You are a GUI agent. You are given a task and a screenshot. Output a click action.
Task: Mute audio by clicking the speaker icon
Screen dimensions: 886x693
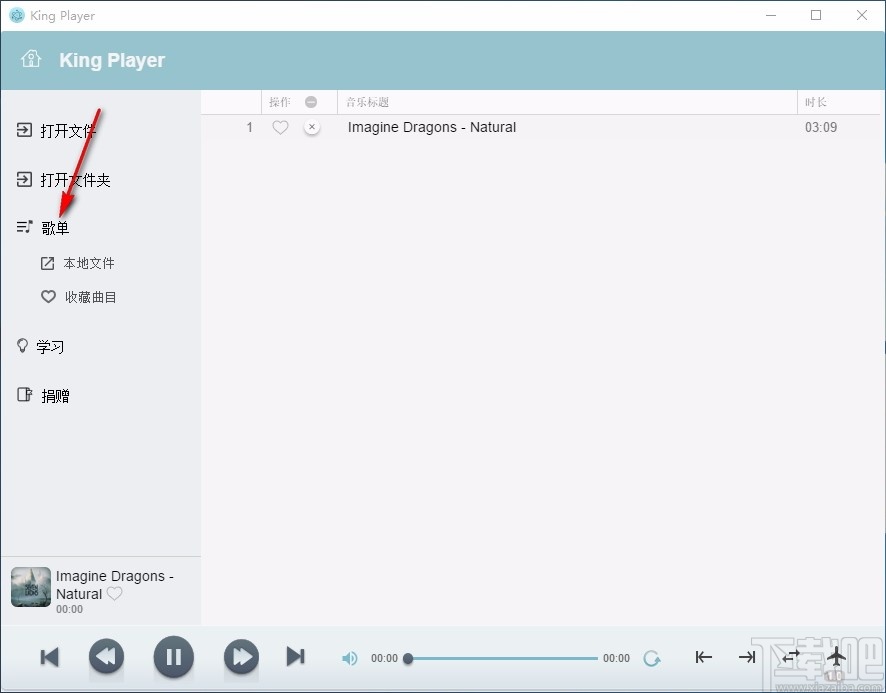tap(349, 658)
